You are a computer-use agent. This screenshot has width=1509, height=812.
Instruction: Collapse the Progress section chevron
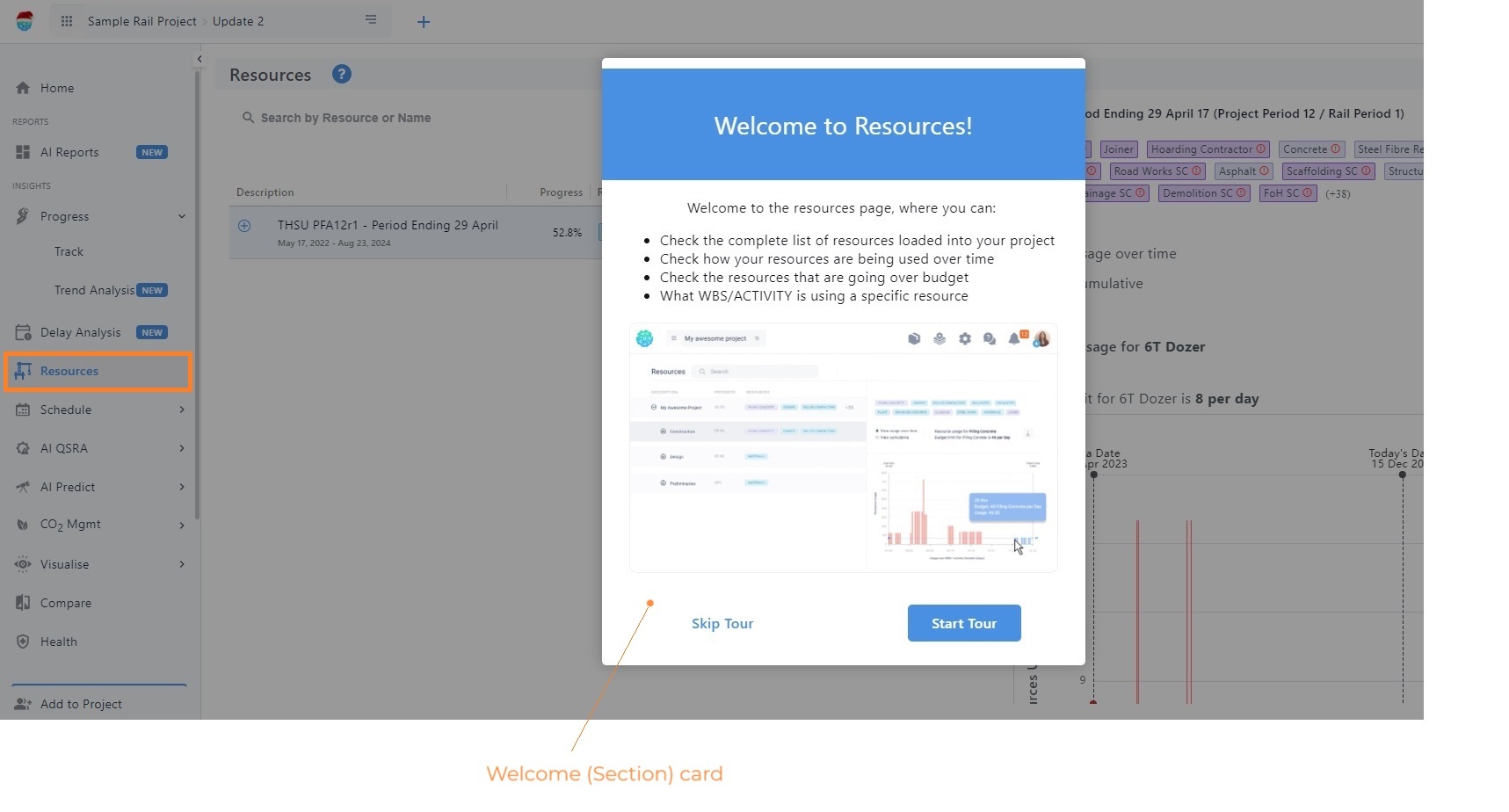pyautogui.click(x=182, y=216)
